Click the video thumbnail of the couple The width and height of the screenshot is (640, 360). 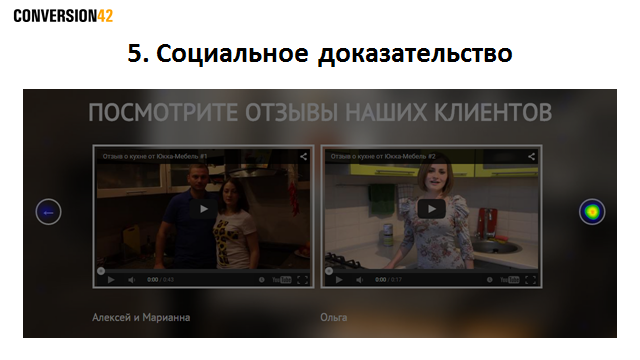pos(203,216)
